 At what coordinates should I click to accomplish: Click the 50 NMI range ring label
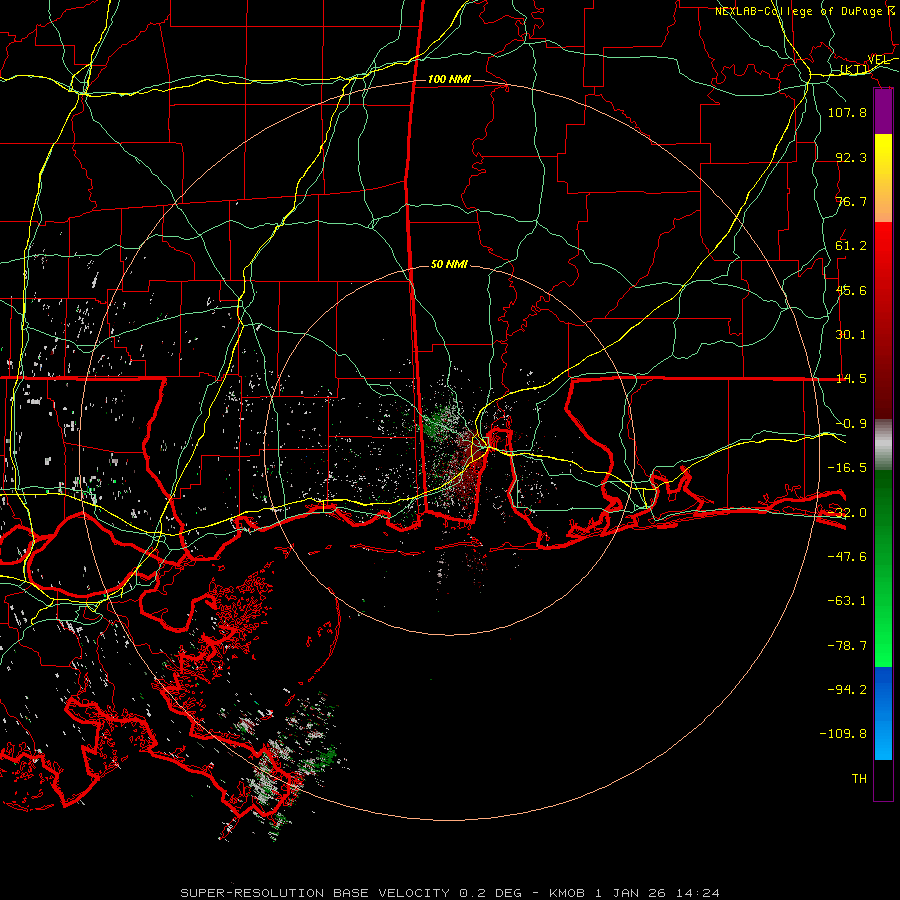(x=449, y=264)
